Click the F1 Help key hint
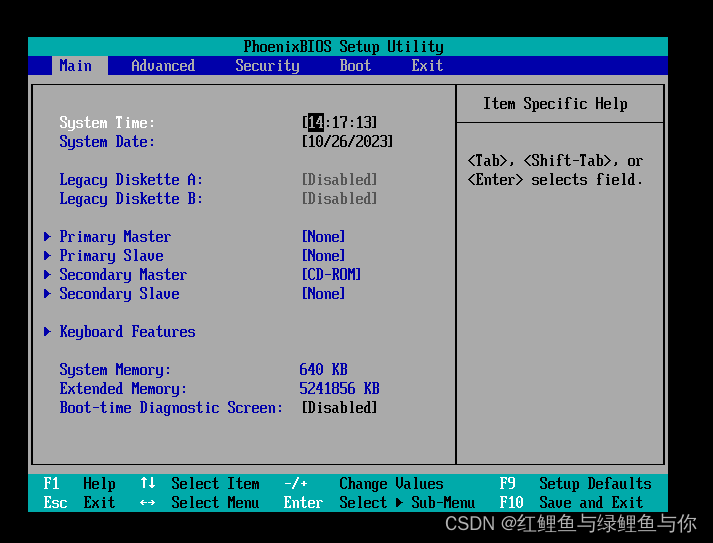Viewport: 713px width, 543px height. pos(80,484)
